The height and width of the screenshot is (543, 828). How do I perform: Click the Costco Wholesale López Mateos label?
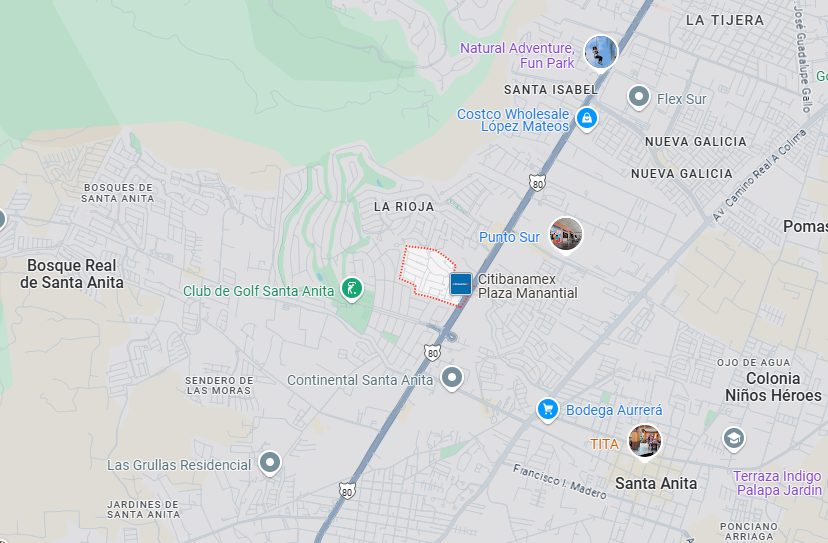tap(513, 120)
